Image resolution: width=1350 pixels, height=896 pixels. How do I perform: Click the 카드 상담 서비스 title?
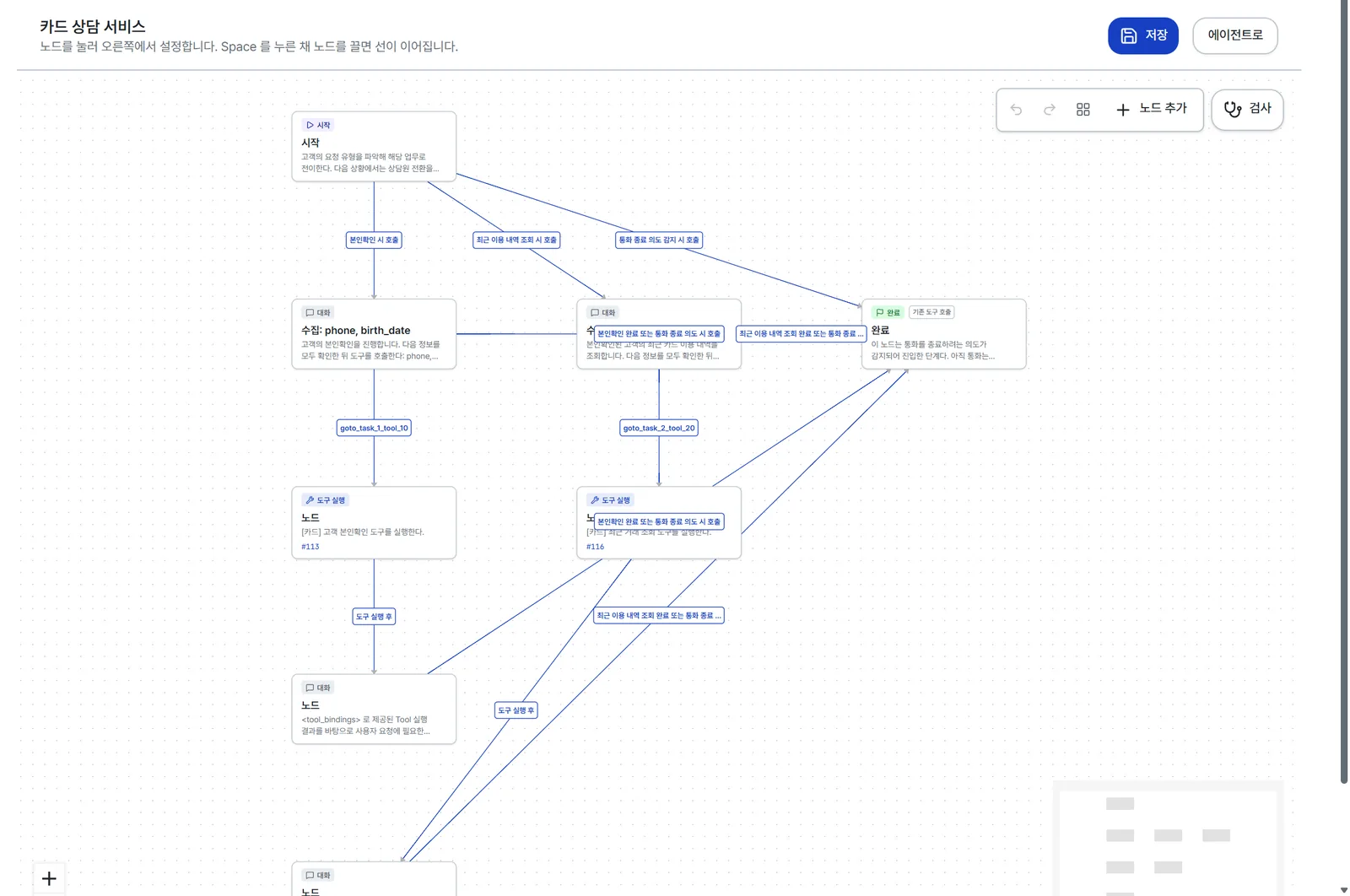tap(93, 26)
